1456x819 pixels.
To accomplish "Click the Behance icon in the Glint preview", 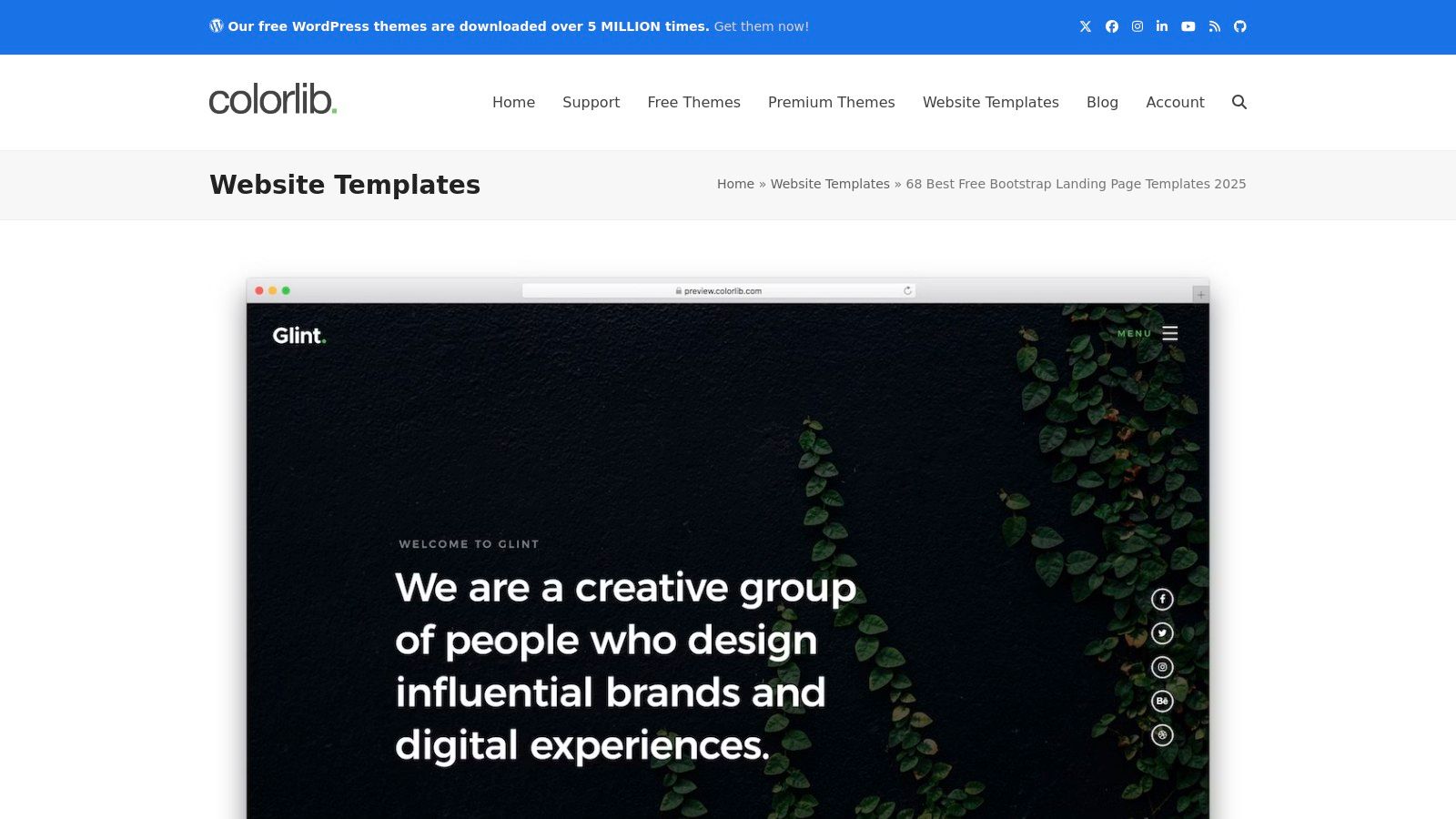I will [x=1162, y=700].
